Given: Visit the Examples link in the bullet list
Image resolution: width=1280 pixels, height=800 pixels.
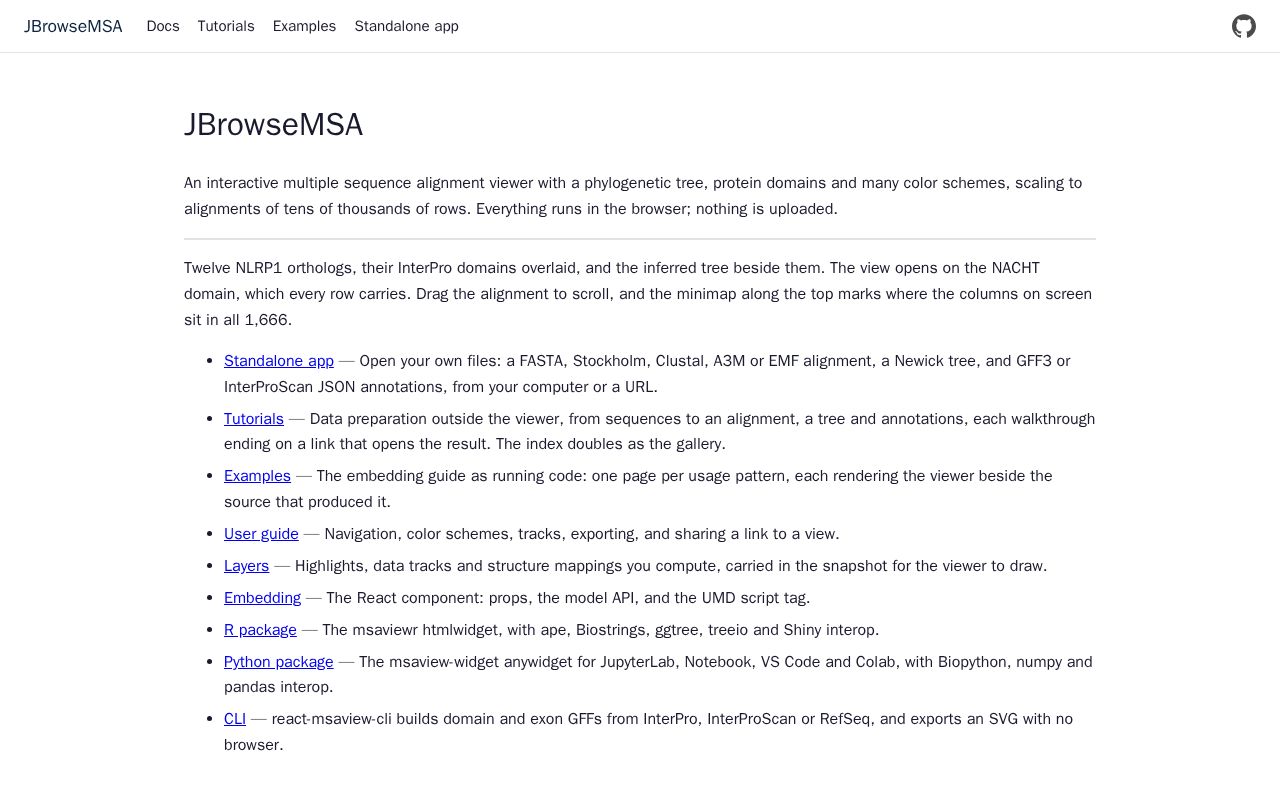Looking at the screenshot, I should (257, 476).
